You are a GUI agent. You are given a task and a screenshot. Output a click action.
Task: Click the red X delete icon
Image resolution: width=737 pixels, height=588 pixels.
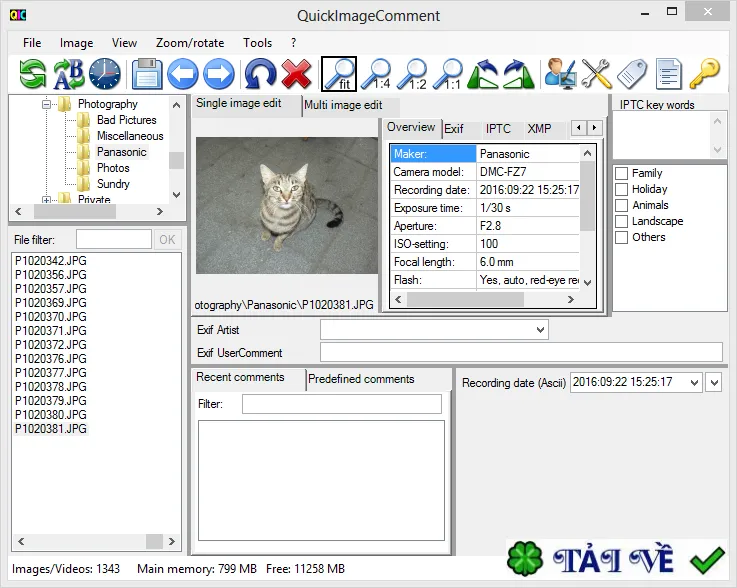point(296,74)
